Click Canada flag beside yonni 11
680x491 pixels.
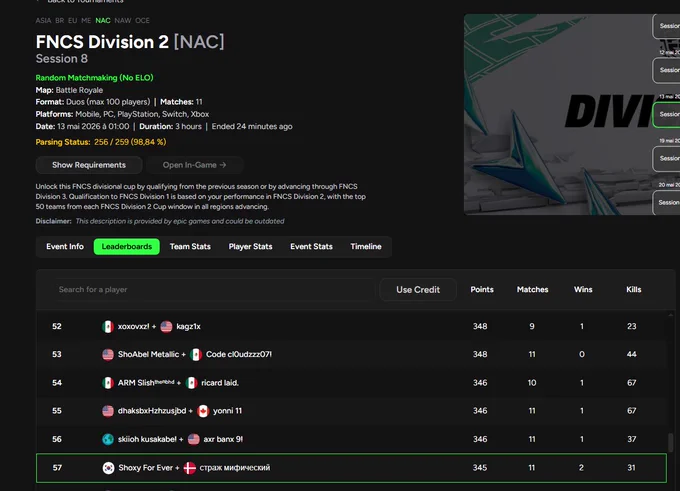click(x=203, y=411)
